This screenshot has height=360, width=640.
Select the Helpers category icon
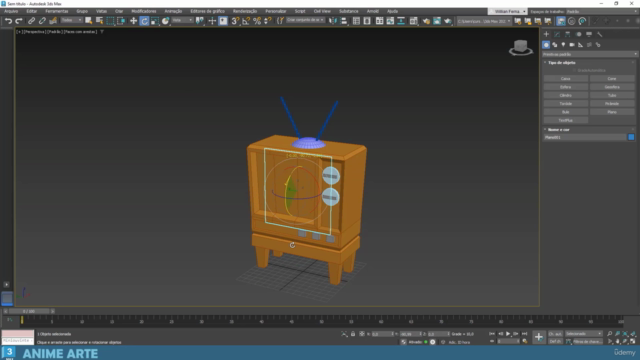point(580,45)
